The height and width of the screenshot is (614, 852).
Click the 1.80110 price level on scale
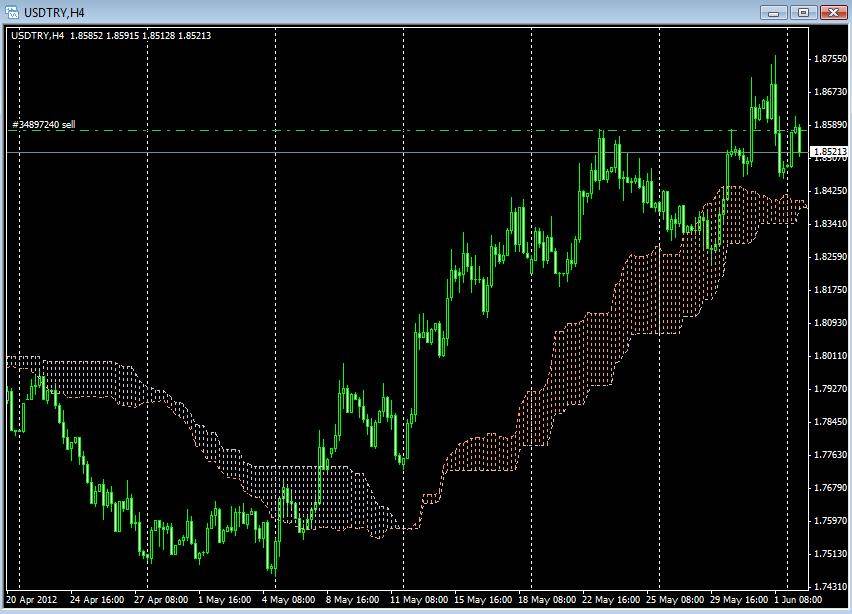point(830,356)
